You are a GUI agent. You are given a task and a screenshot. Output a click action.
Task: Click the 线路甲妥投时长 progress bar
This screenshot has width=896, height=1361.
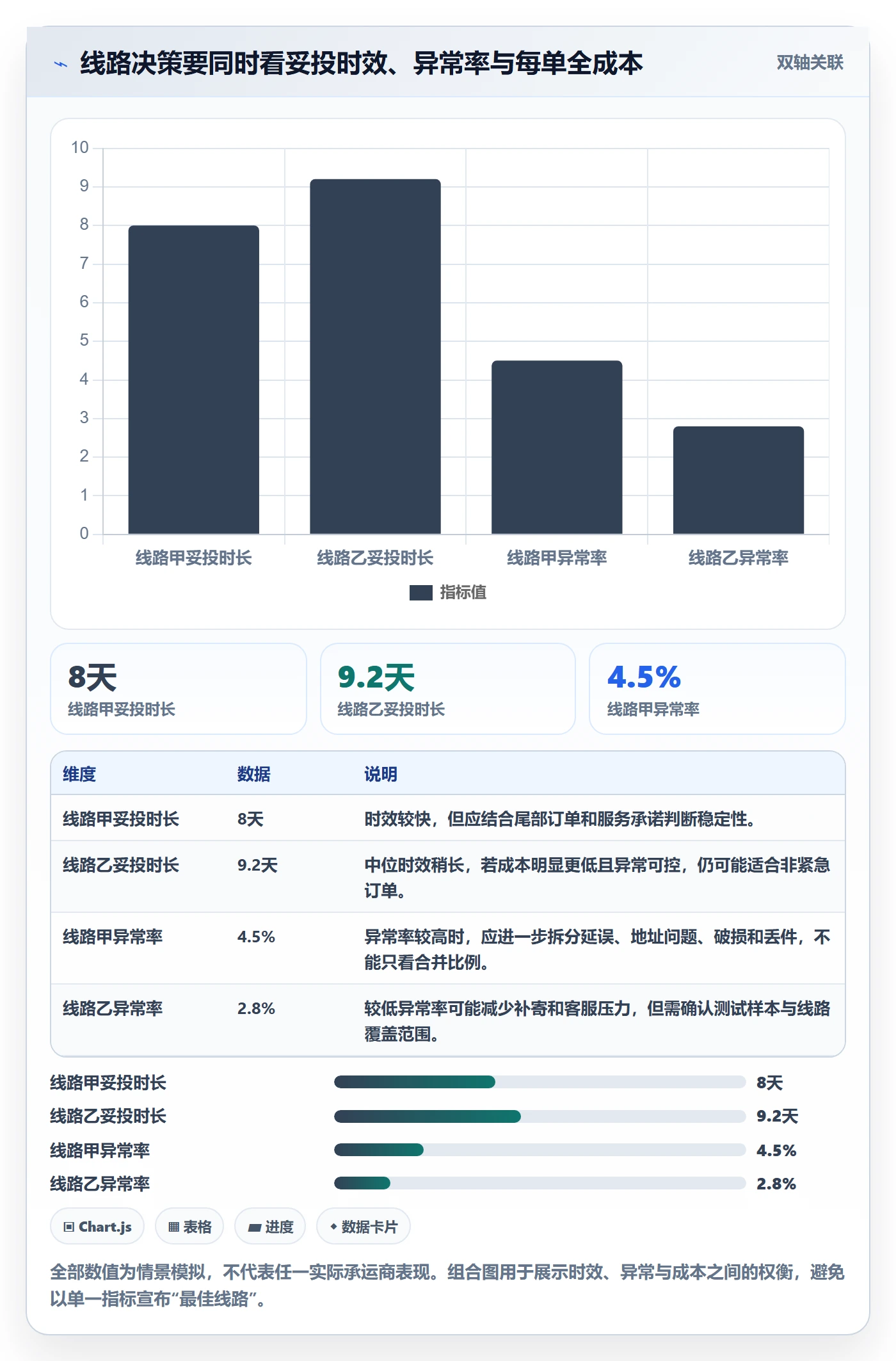pyautogui.click(x=540, y=1082)
